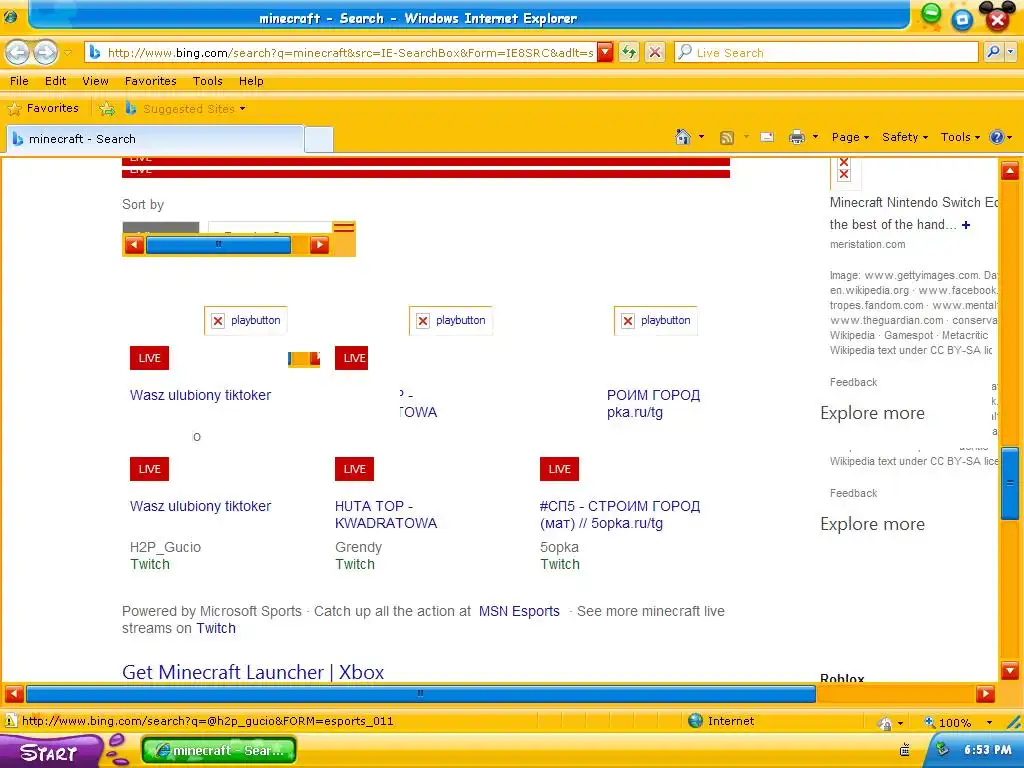
Task: Open the Suggested Sites dropdown
Action: [x=185, y=109]
